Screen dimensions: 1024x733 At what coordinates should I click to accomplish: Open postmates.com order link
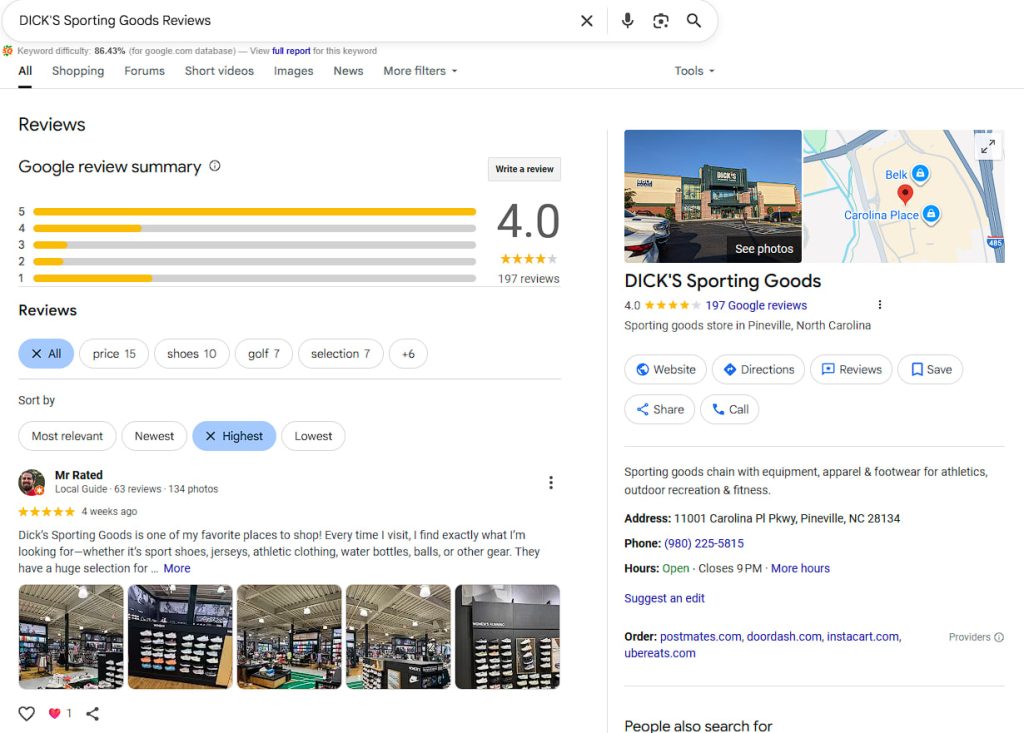tap(700, 636)
